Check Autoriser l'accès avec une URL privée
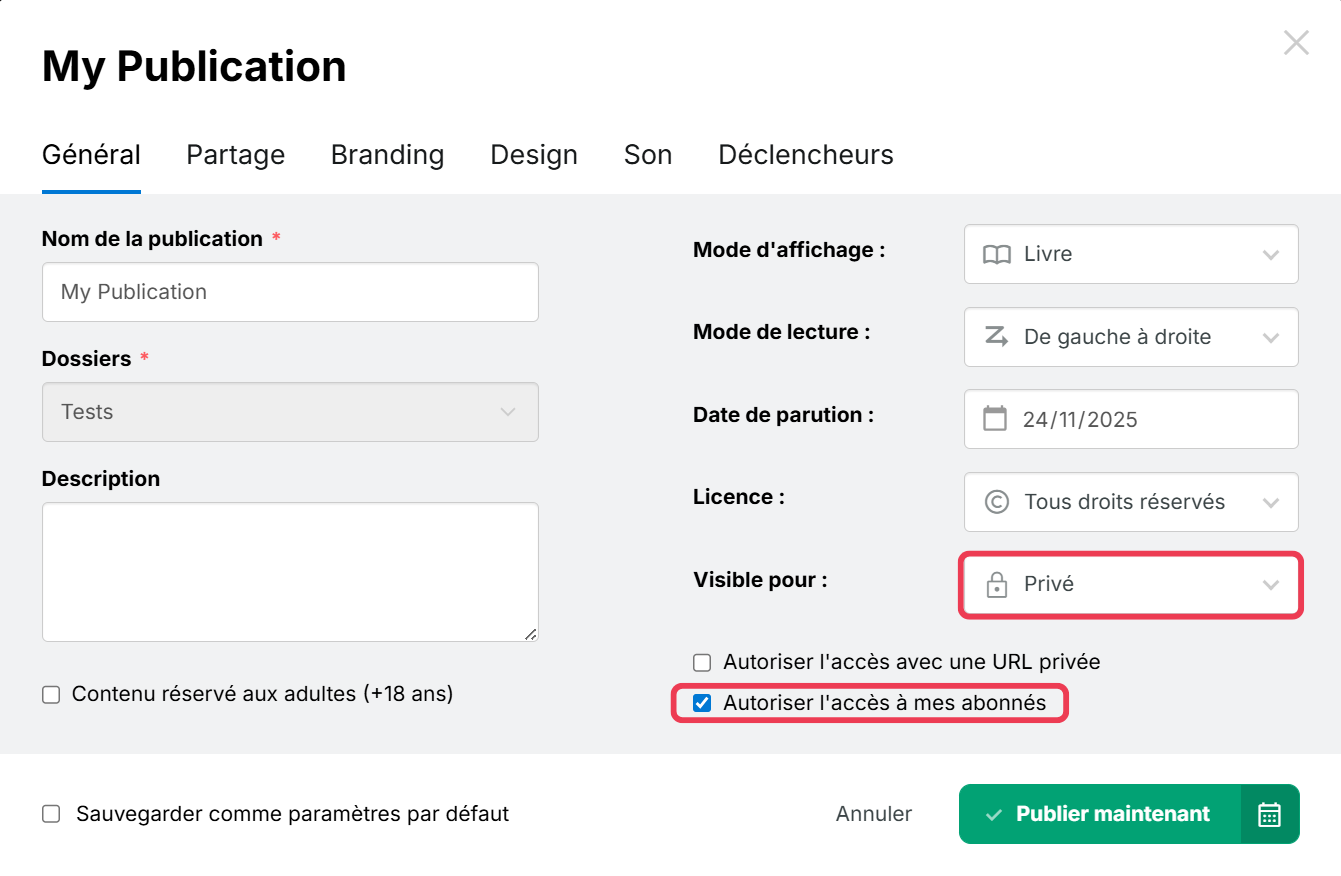1341x876 pixels. pos(703,662)
